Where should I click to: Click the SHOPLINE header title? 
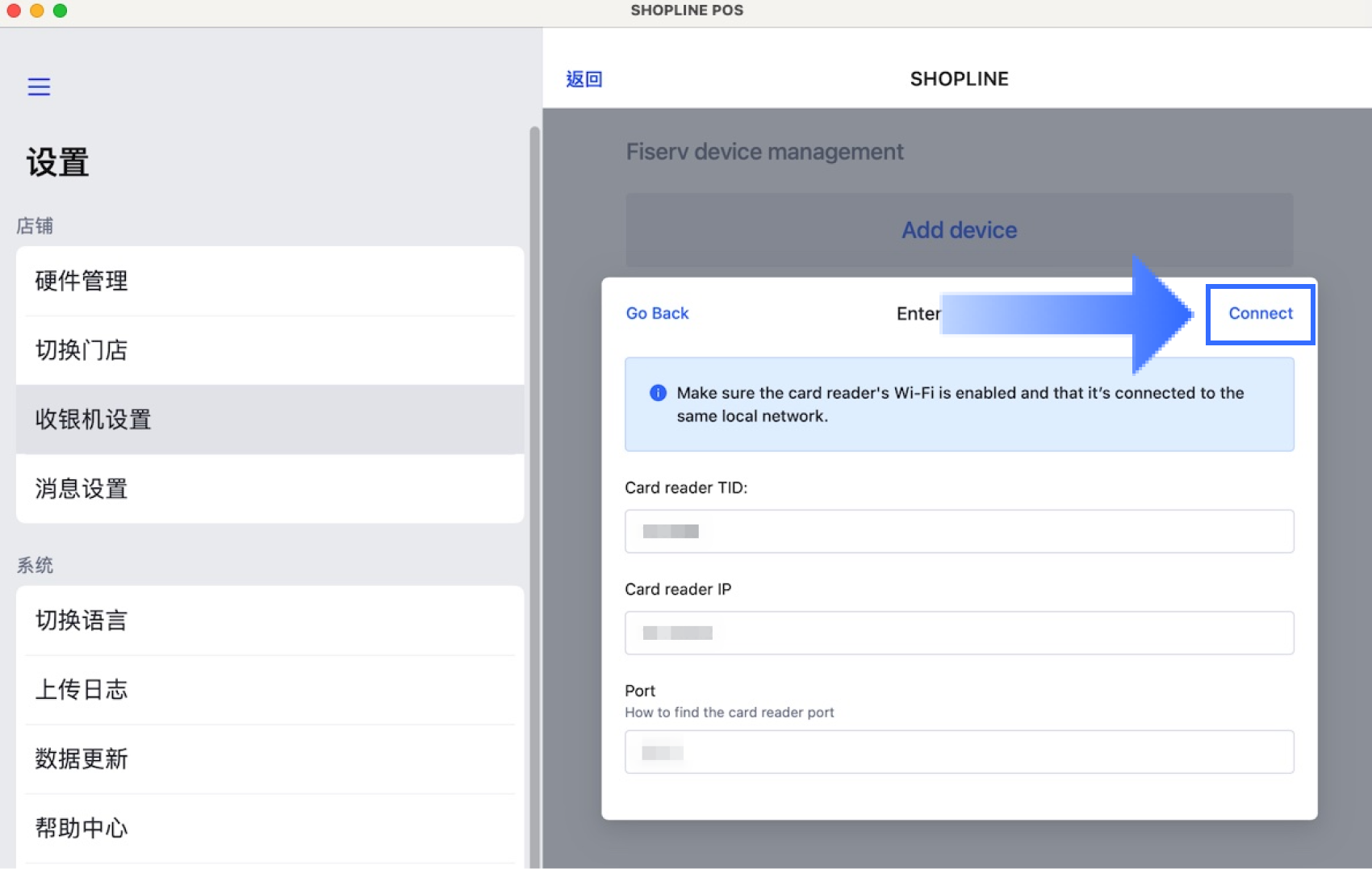point(959,79)
